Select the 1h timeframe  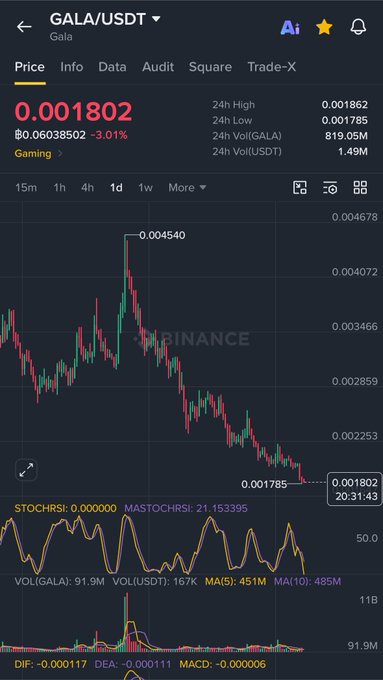click(x=59, y=188)
